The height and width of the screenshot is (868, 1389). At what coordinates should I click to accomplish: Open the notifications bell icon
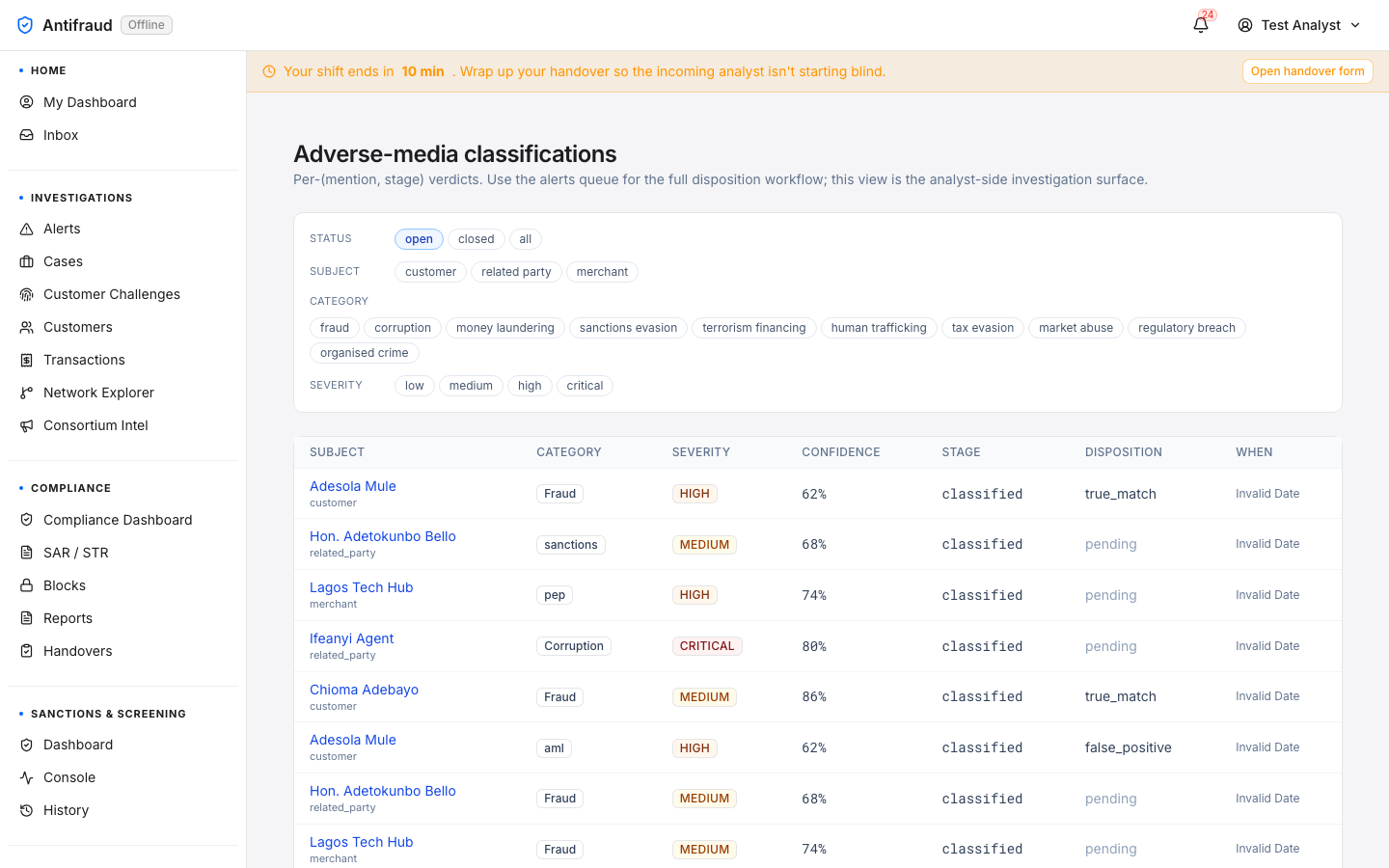[1201, 25]
